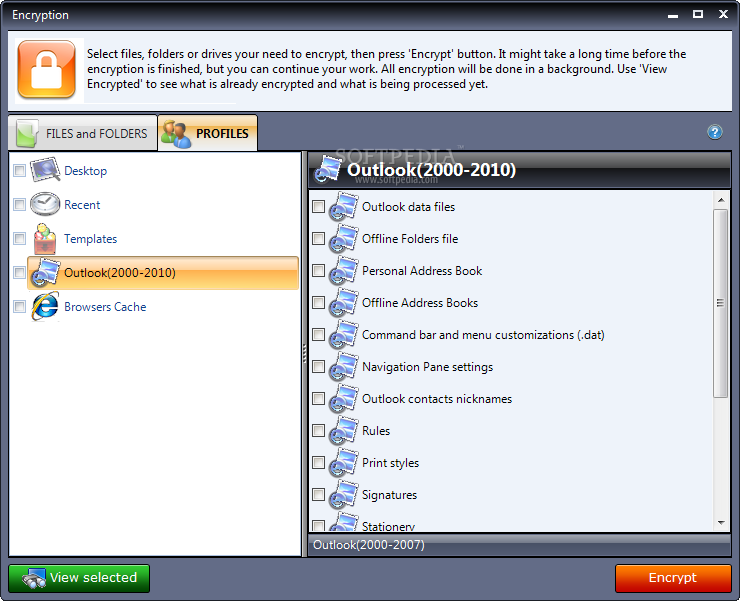Check the Navigation Pane settings checkbox
740x601 pixels.
(319, 366)
